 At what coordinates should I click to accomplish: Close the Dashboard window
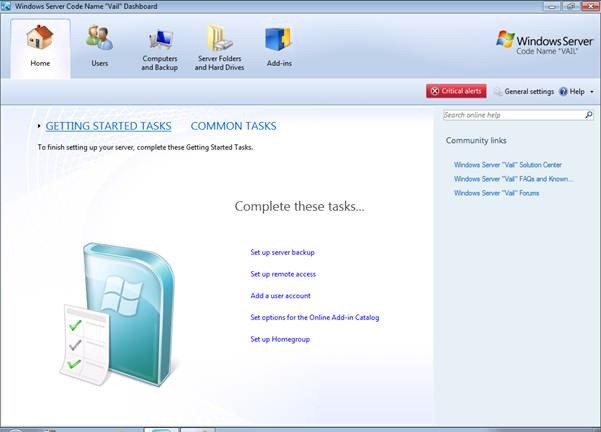click(590, 6)
